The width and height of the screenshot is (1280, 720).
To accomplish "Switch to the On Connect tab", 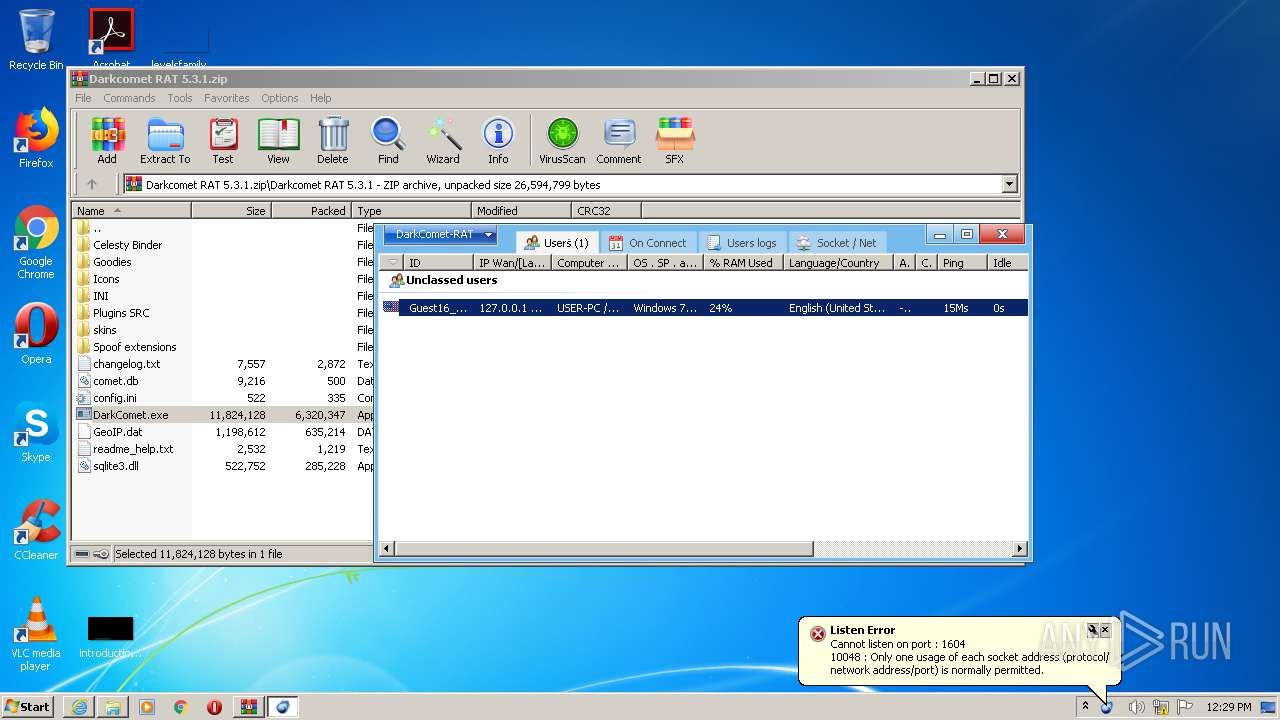I will point(648,243).
